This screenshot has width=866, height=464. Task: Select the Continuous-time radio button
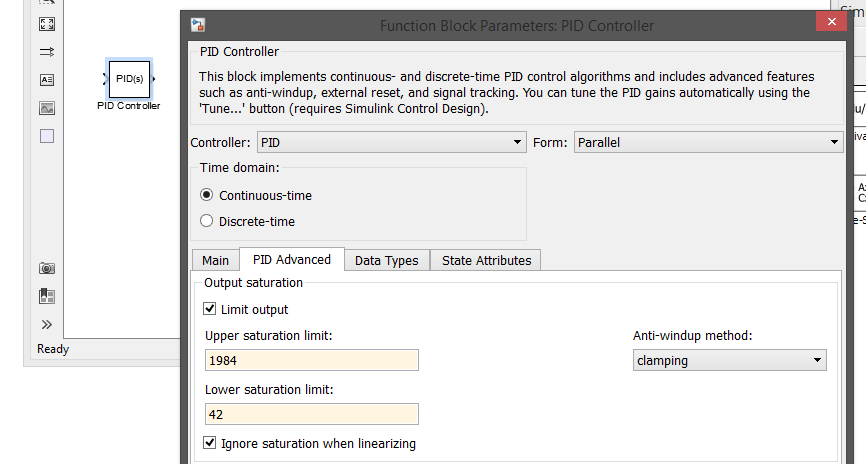pyautogui.click(x=207, y=196)
